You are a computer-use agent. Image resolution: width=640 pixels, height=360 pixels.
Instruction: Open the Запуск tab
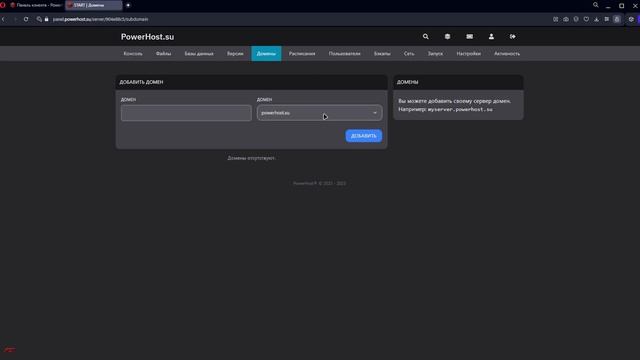pyautogui.click(x=435, y=53)
